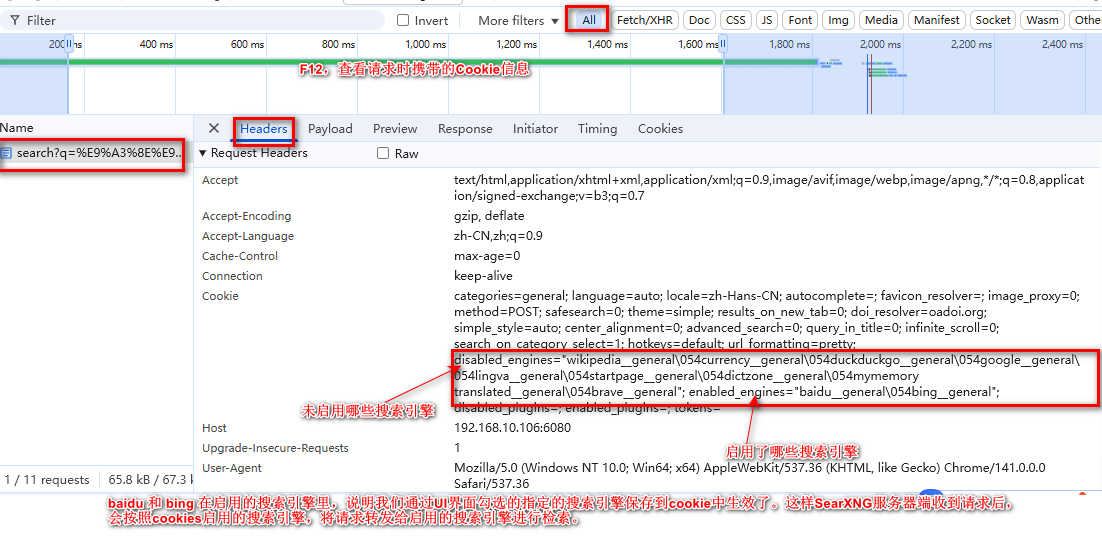Switch to the Cookies tab
Image resolution: width=1102 pixels, height=539 pixels.
click(x=661, y=129)
